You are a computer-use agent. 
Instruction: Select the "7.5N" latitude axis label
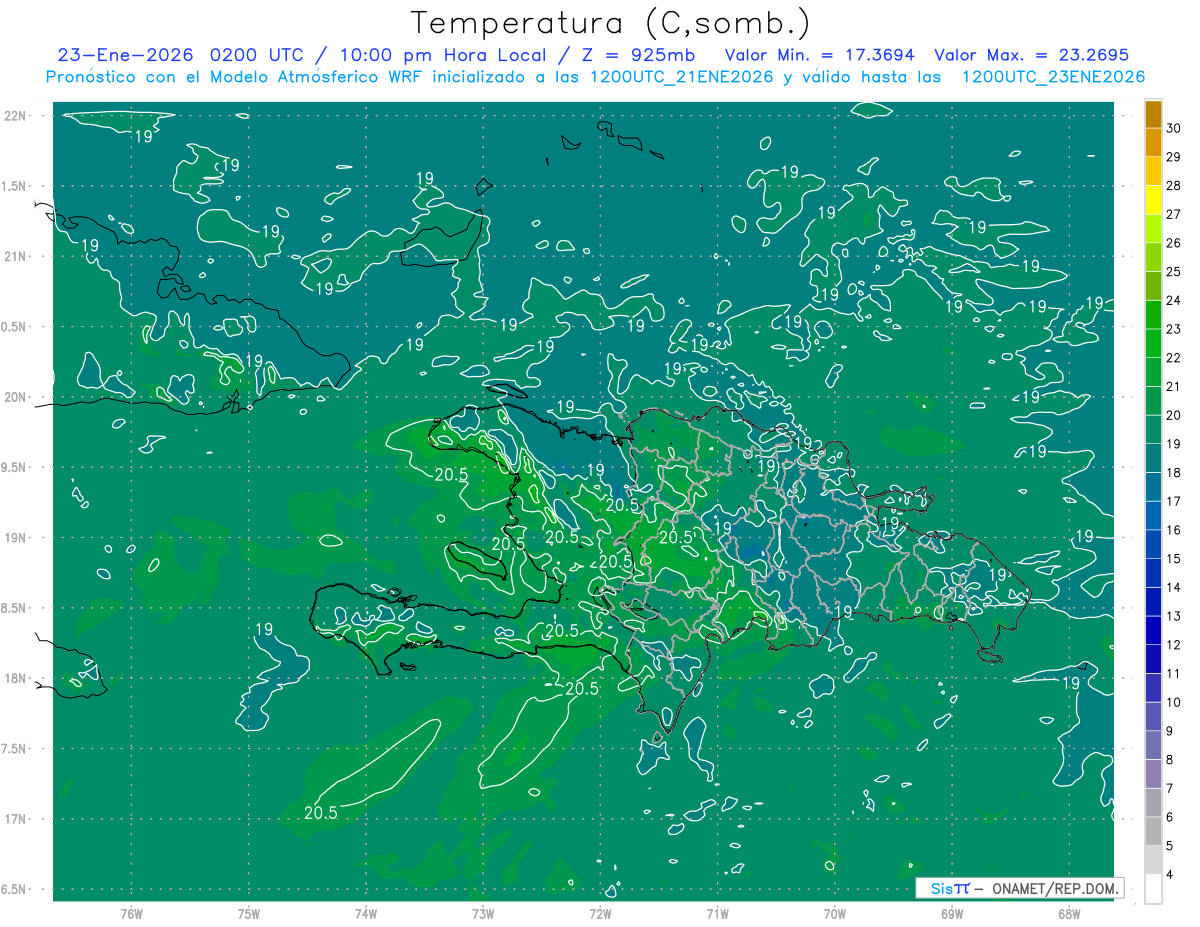[x=15, y=749]
